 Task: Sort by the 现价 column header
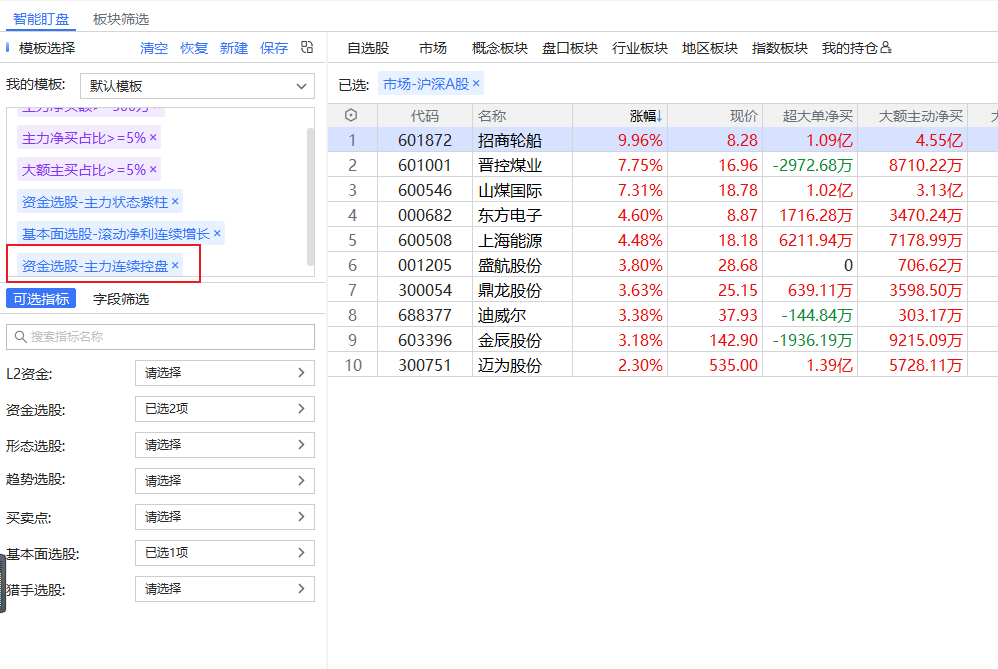pos(715,116)
